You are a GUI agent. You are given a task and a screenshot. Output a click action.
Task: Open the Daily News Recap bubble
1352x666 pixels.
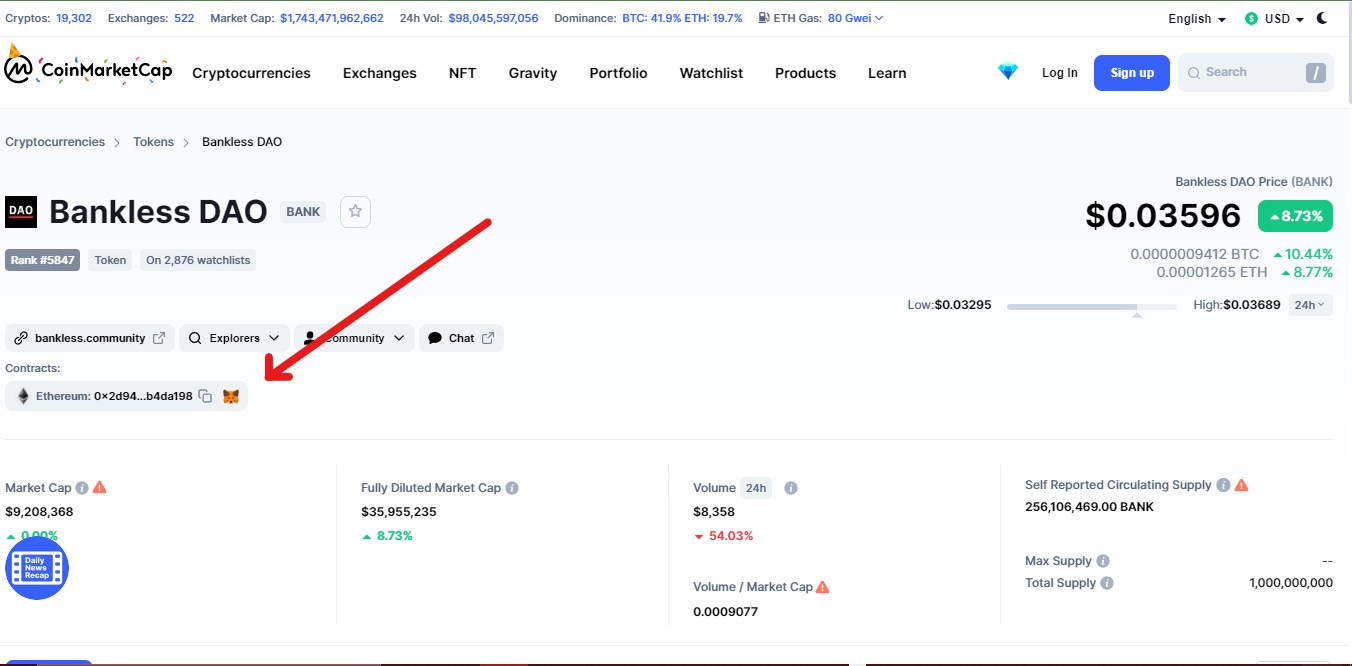pyautogui.click(x=37, y=568)
